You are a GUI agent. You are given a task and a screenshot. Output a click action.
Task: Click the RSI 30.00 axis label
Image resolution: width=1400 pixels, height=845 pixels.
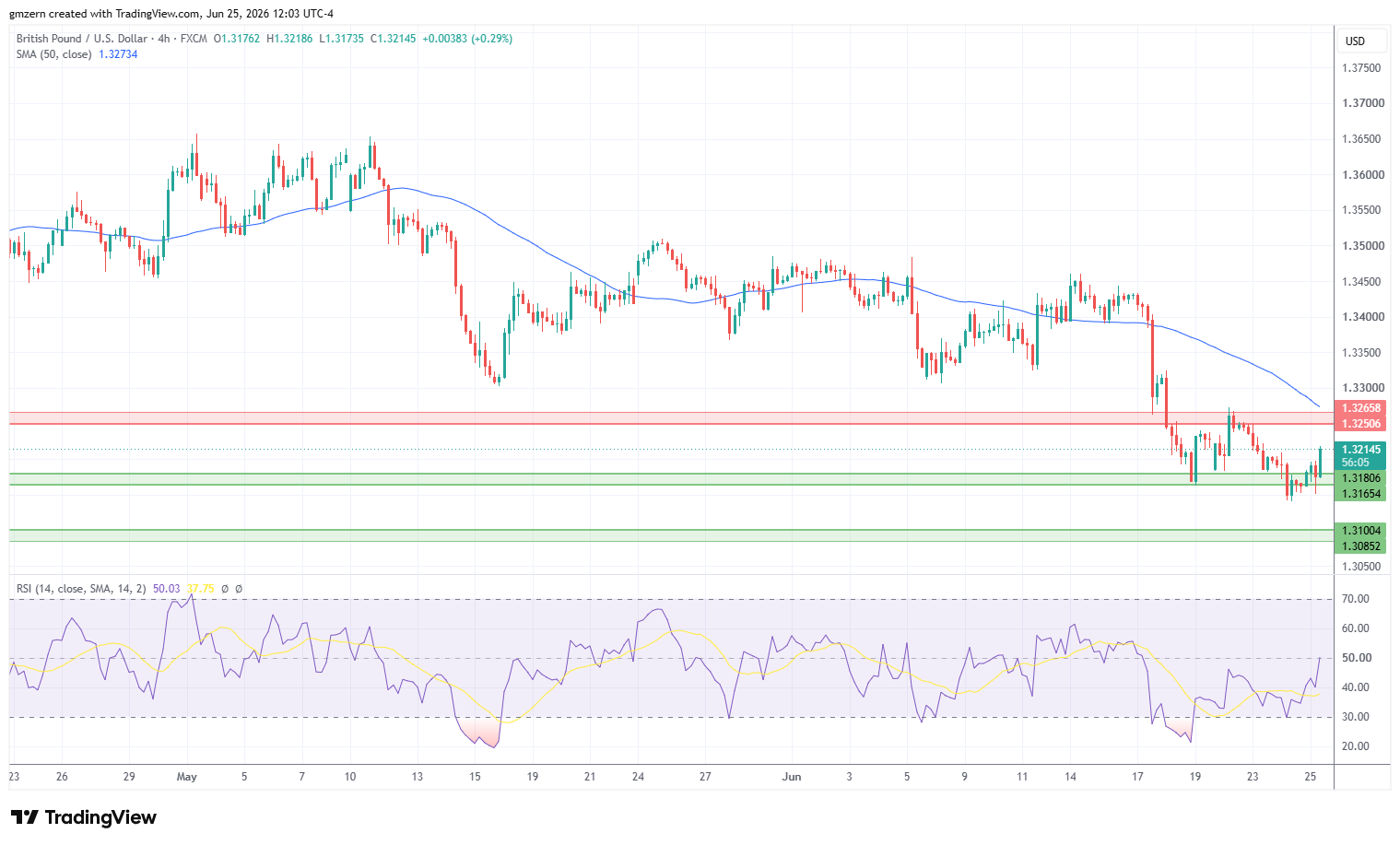coord(1356,717)
